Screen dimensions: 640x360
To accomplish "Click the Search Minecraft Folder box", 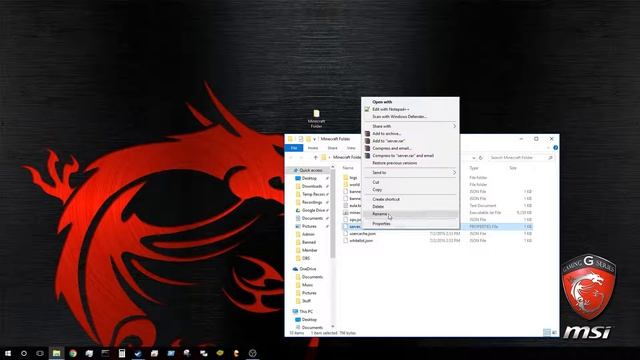I will [x=521, y=158].
